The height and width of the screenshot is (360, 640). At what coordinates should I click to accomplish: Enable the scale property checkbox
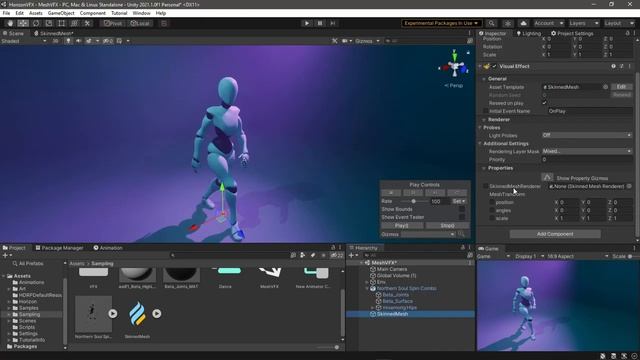click(492, 218)
